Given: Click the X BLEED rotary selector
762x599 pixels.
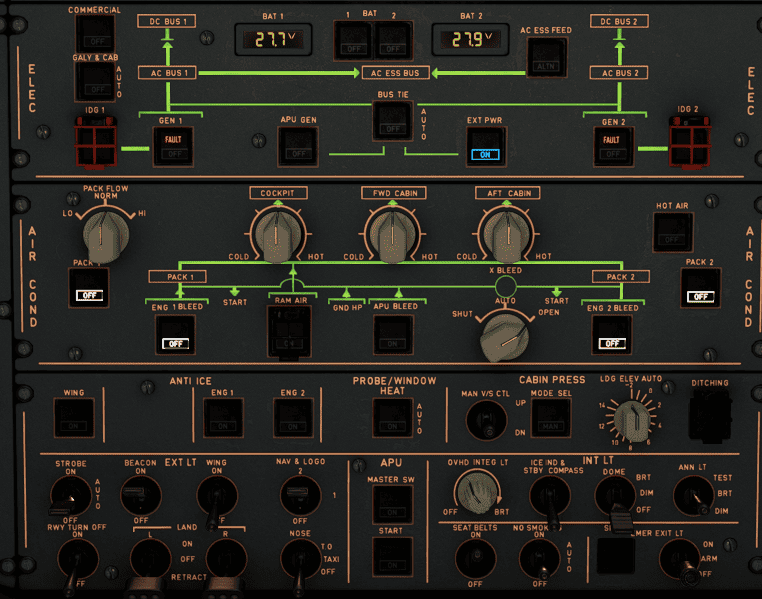Looking at the screenshot, I should [505, 336].
